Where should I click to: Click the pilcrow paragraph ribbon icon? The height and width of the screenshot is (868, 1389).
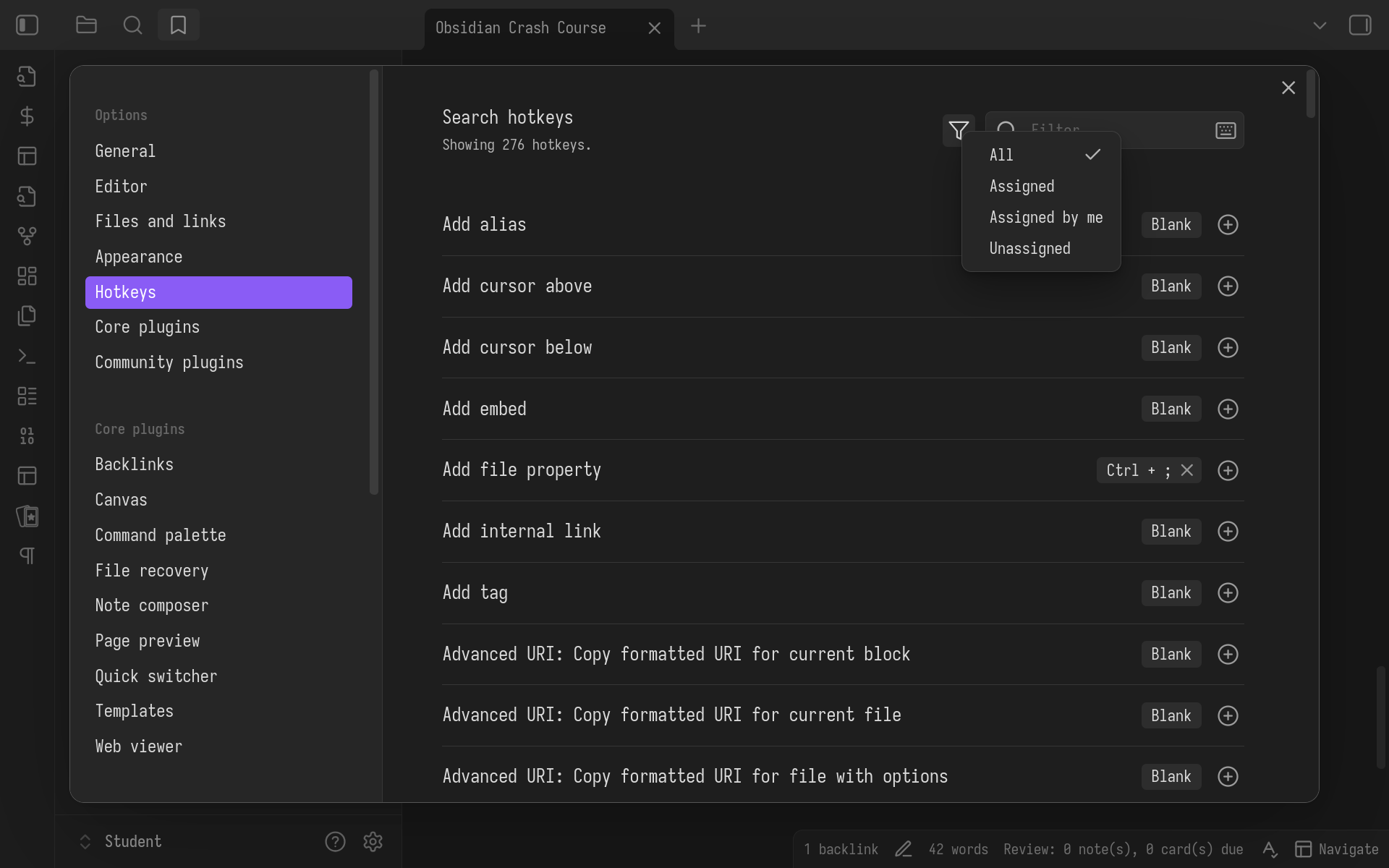point(27,556)
